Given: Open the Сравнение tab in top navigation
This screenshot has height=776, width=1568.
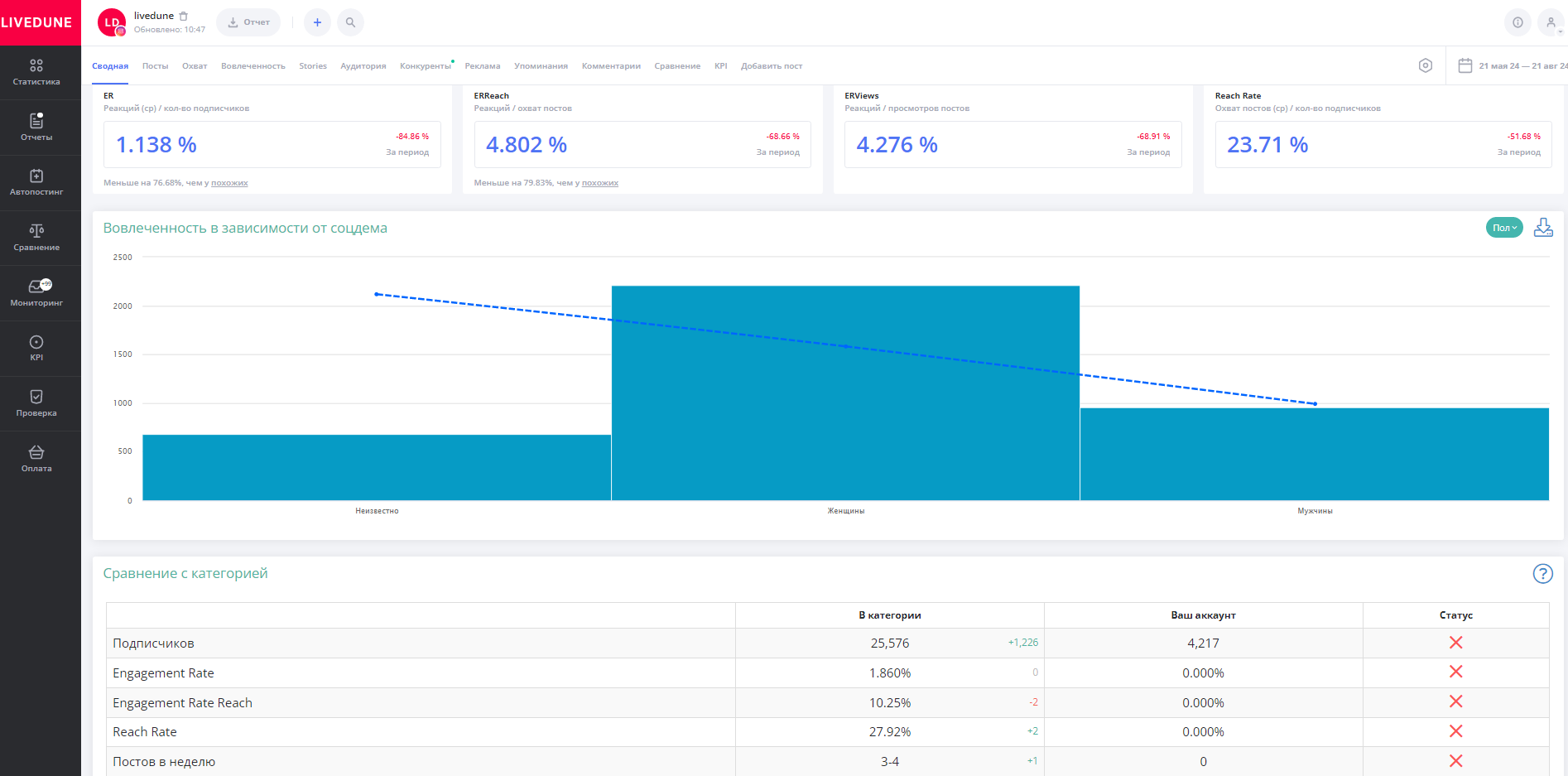Looking at the screenshot, I should coord(677,66).
